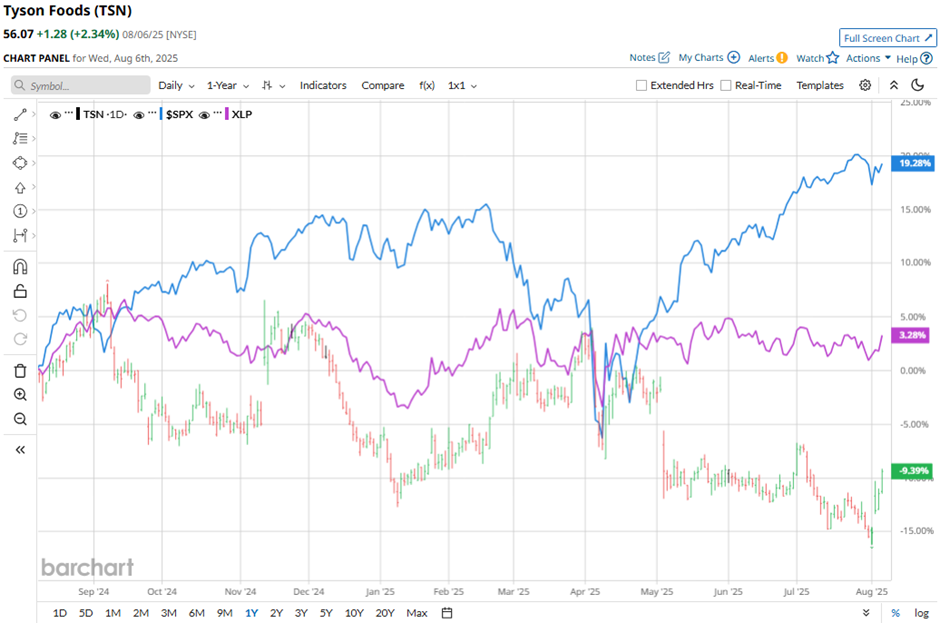
Task: Click the blue $SPX color swatch
Action: pos(161,114)
